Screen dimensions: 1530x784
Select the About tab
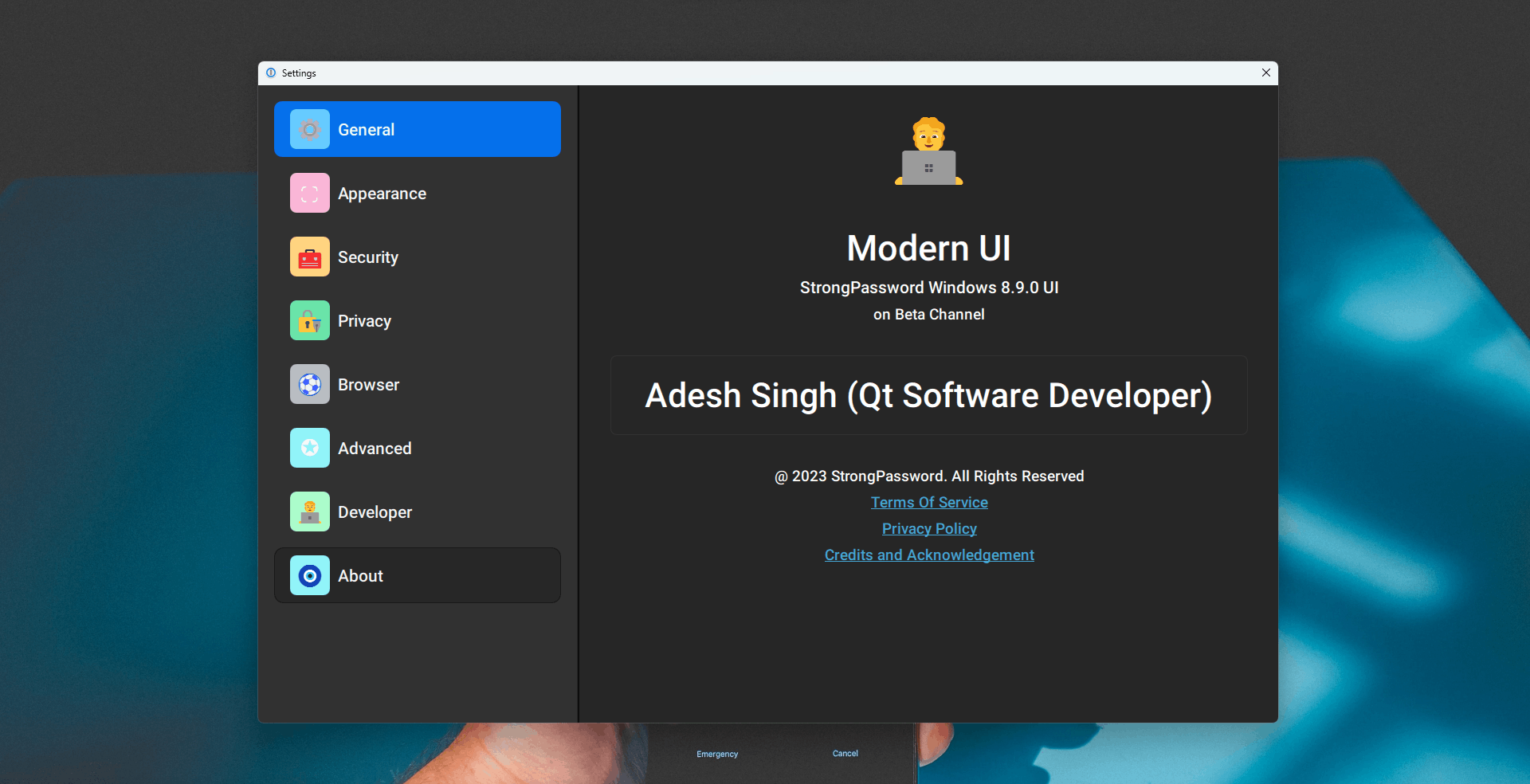point(418,575)
